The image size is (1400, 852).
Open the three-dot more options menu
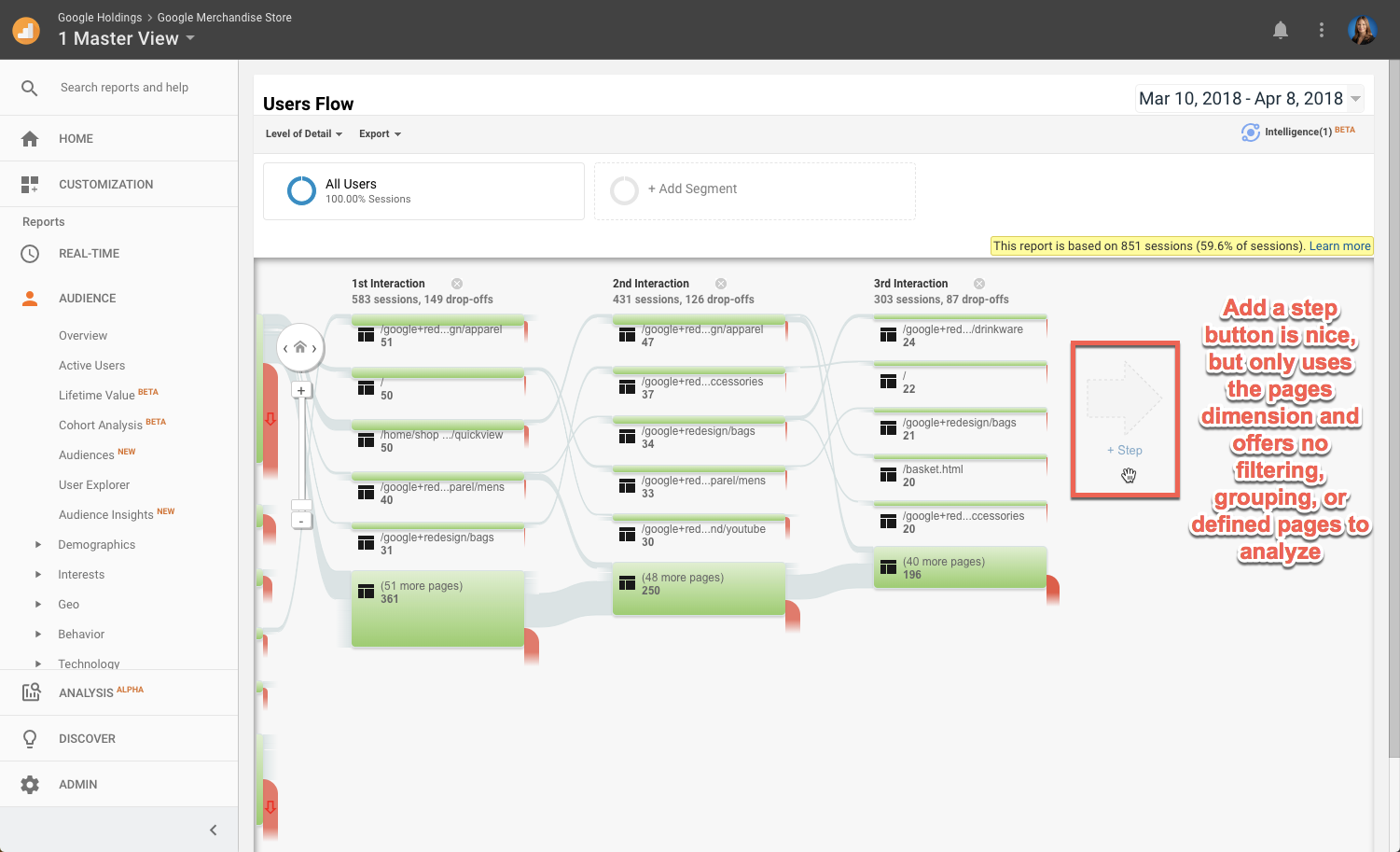[x=1321, y=30]
